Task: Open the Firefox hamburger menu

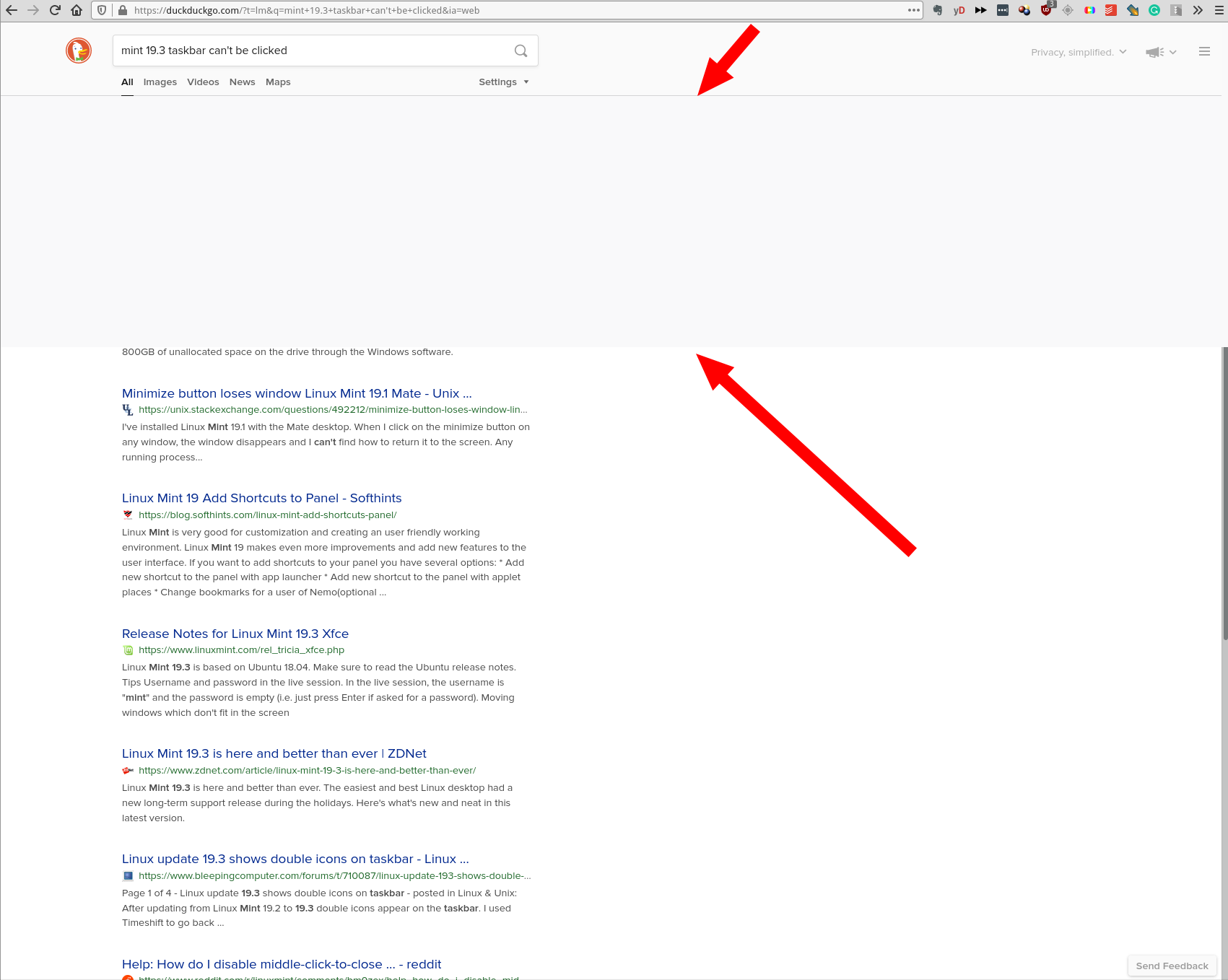Action: click(1219, 10)
